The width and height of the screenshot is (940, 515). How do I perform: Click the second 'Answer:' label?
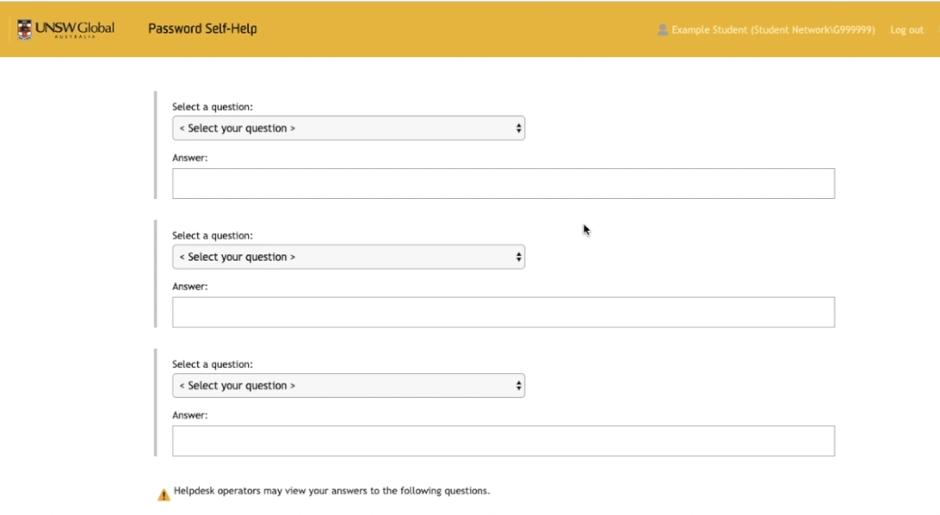point(190,287)
